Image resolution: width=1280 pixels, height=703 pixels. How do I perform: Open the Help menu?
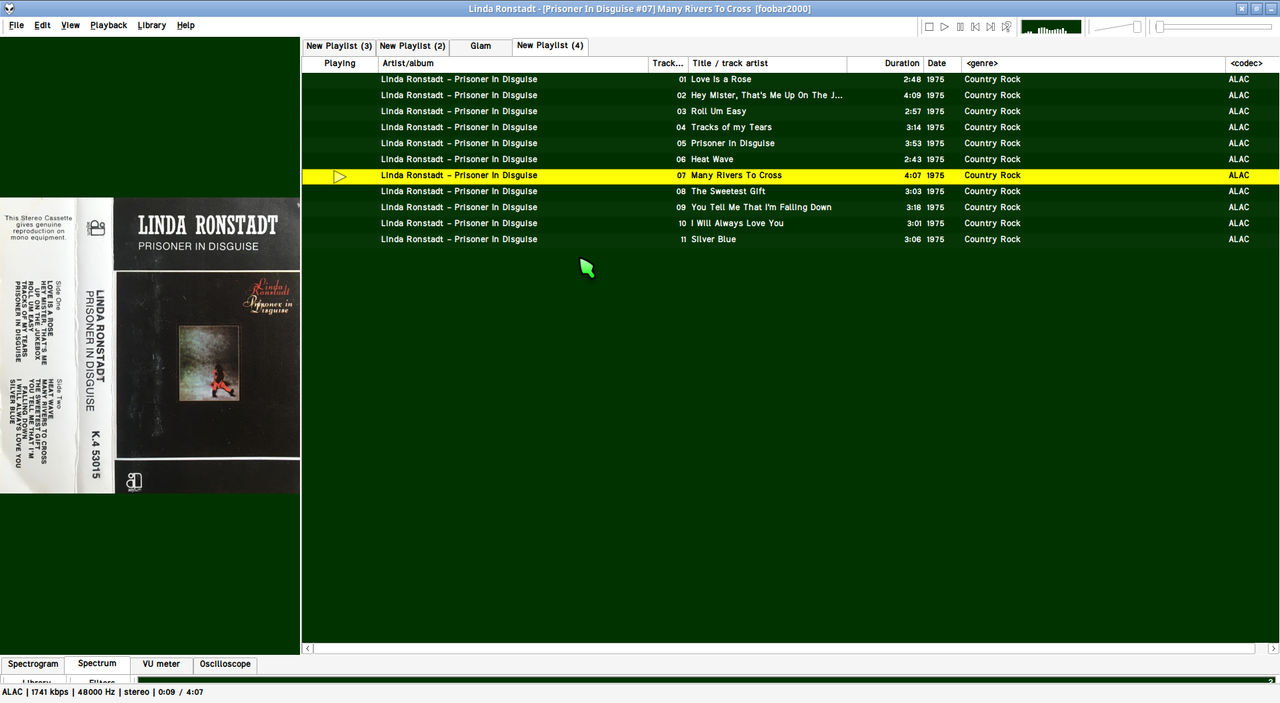[186, 25]
